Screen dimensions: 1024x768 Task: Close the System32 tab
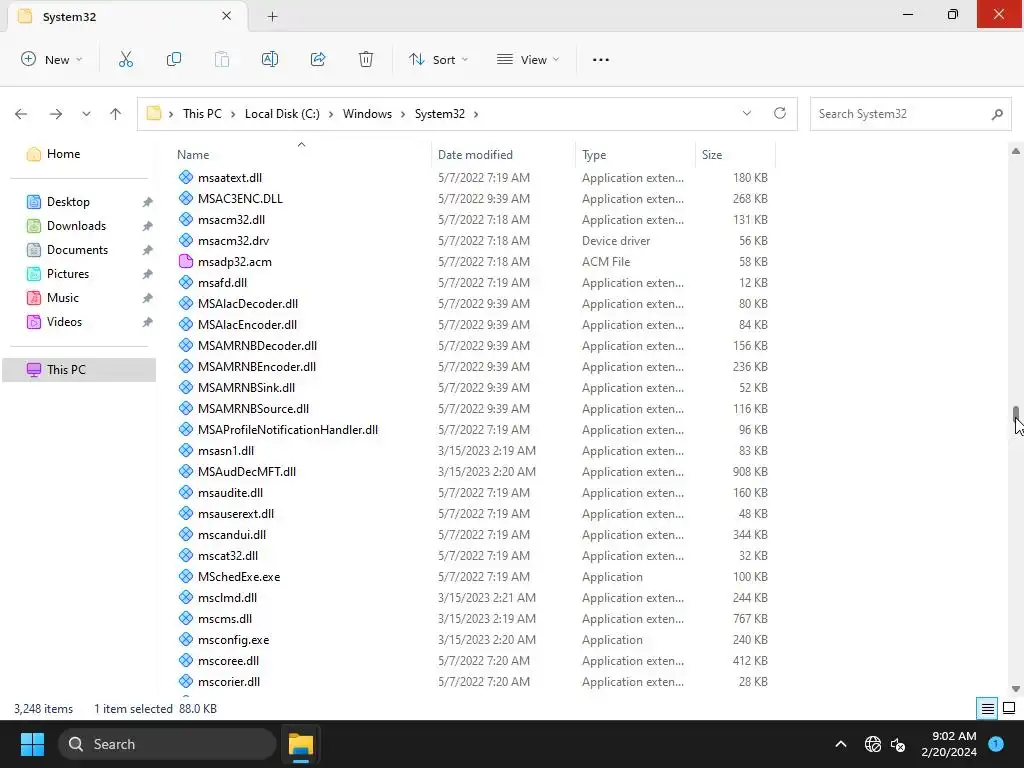pyautogui.click(x=227, y=16)
